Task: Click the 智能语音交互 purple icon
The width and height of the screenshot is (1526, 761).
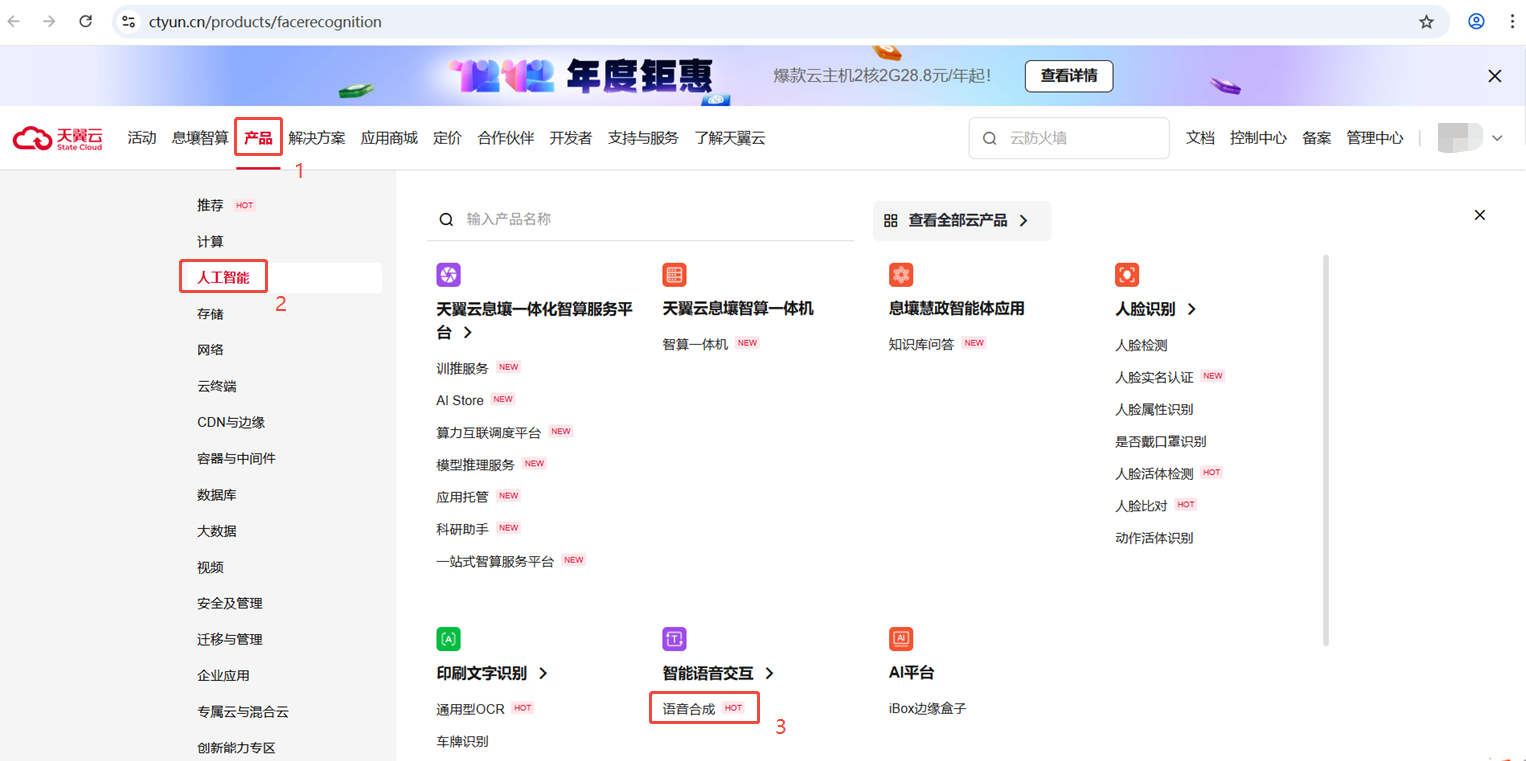Action: [x=673, y=638]
